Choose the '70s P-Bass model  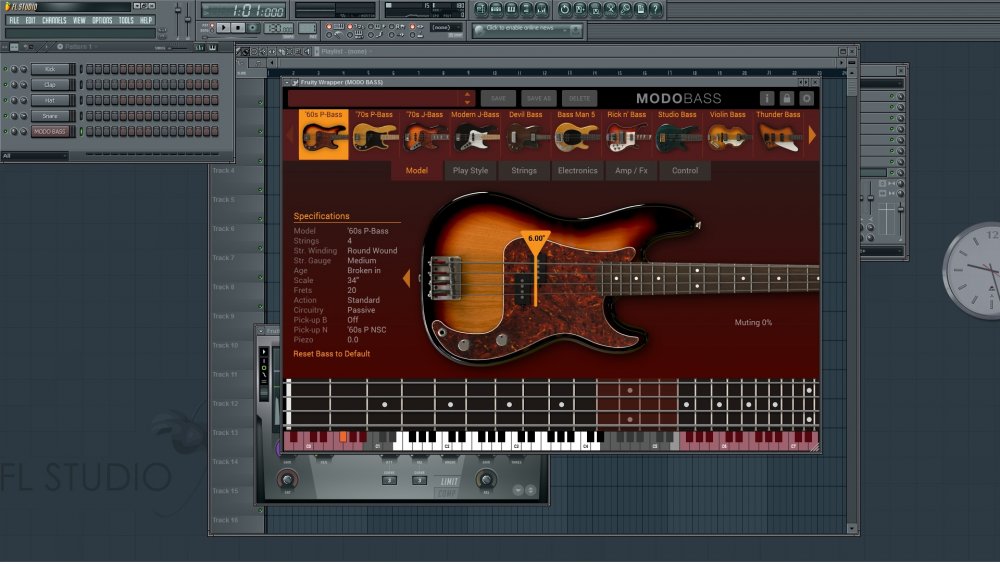(374, 134)
